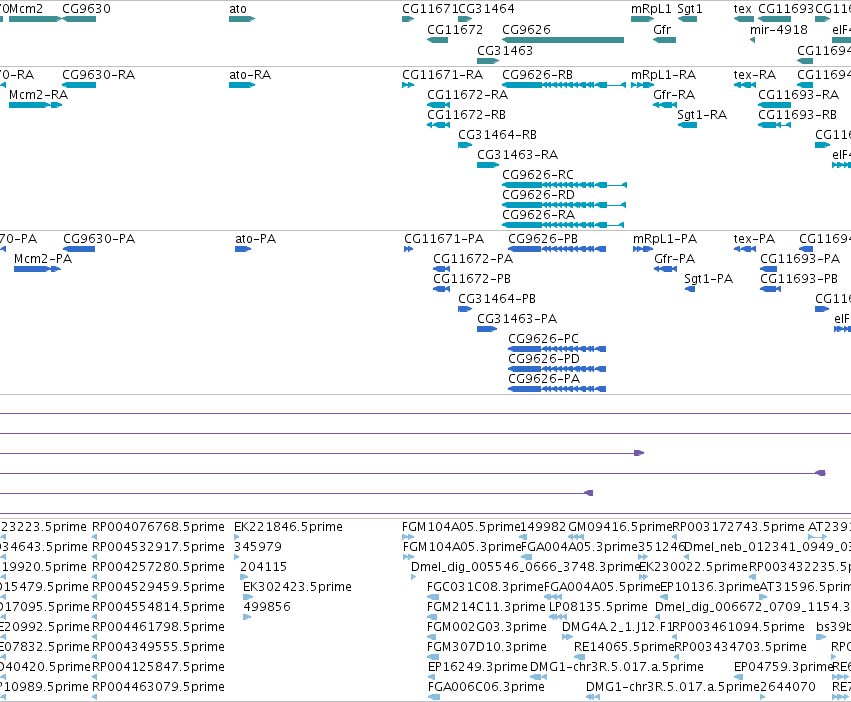Viewport: 851px width, 702px height.
Task: Select the CG9626-RC transcript label
Action: click(x=538, y=175)
